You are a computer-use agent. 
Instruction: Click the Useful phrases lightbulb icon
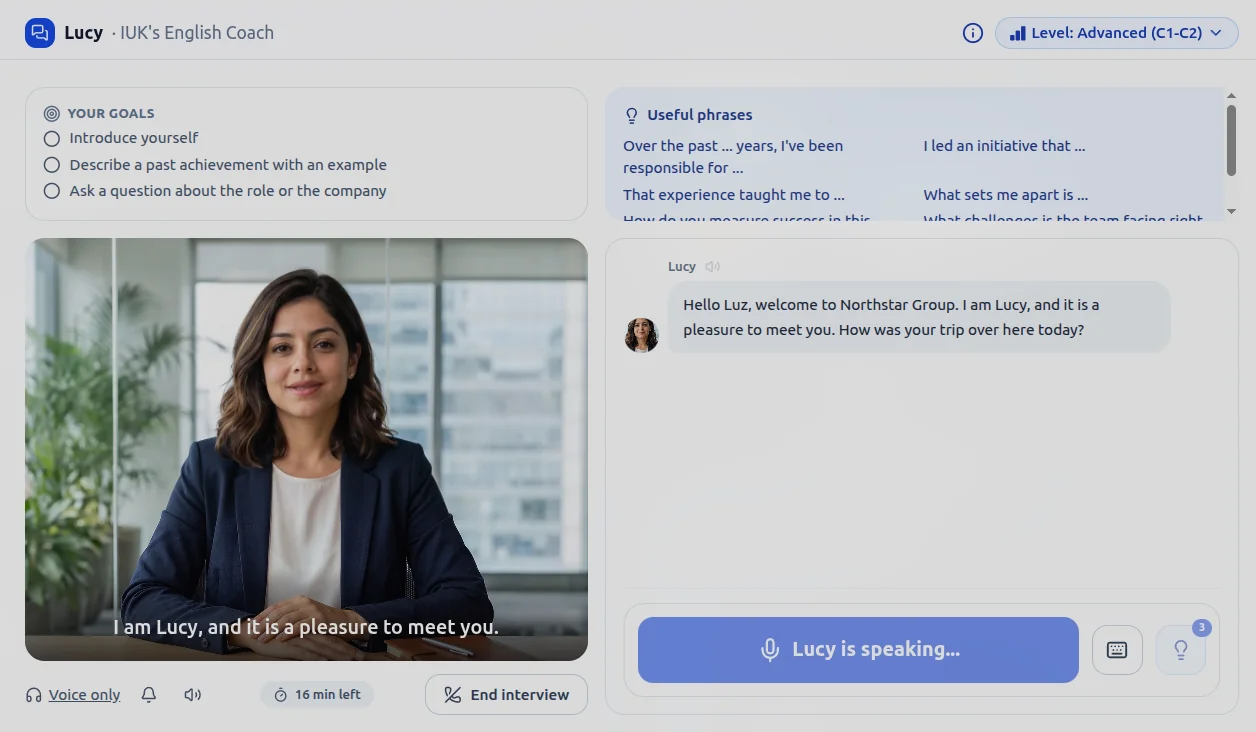631,115
